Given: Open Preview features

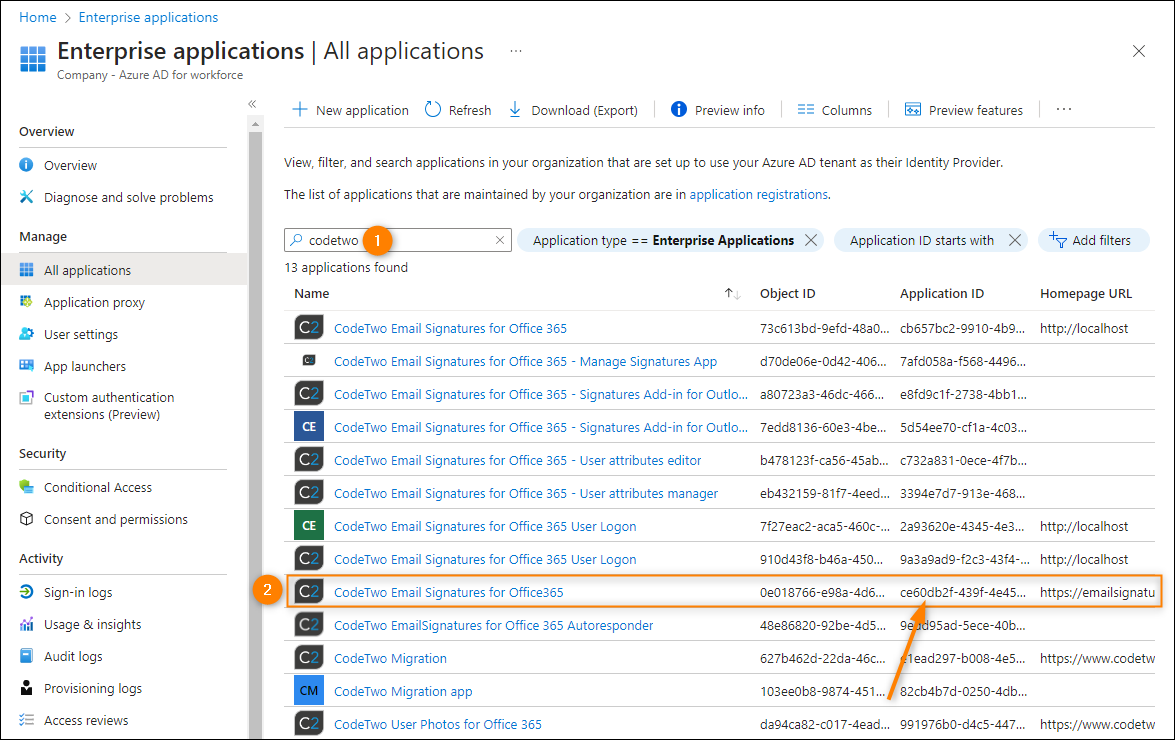Looking at the screenshot, I should (x=964, y=110).
